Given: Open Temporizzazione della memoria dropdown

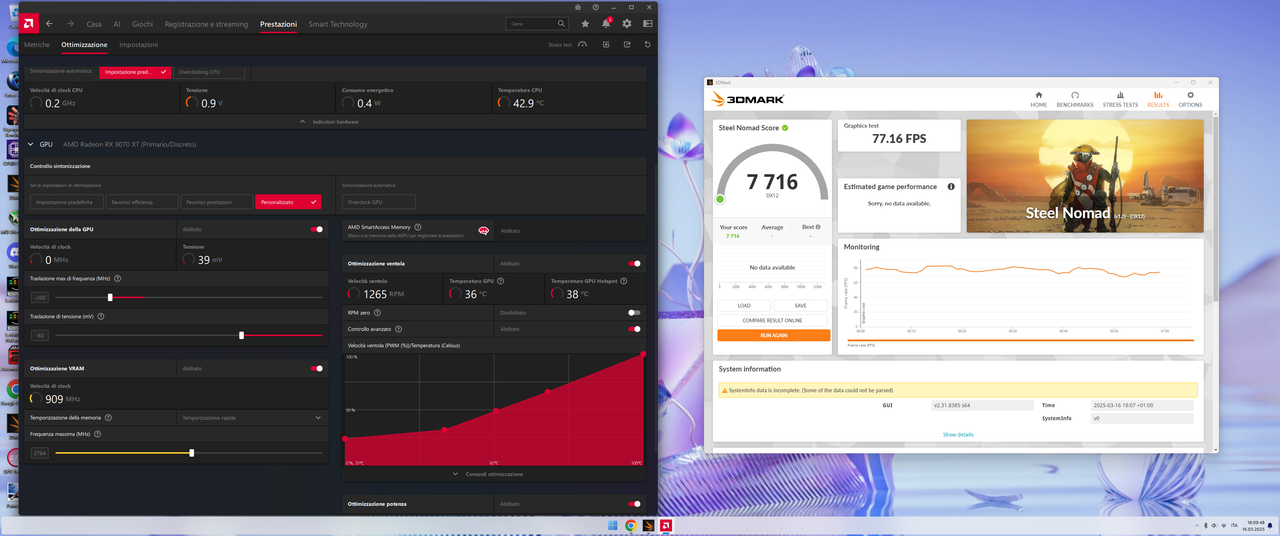Looking at the screenshot, I should (252, 417).
